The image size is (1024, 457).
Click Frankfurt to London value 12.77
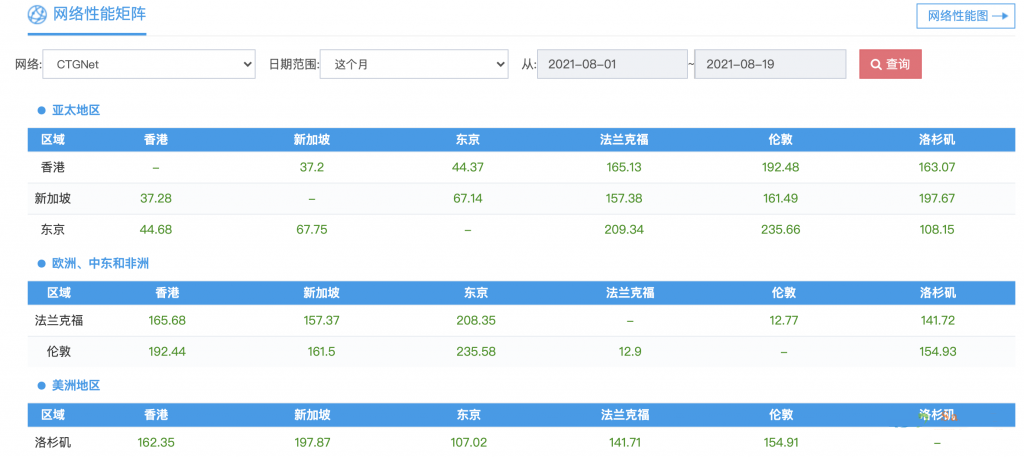point(782,321)
